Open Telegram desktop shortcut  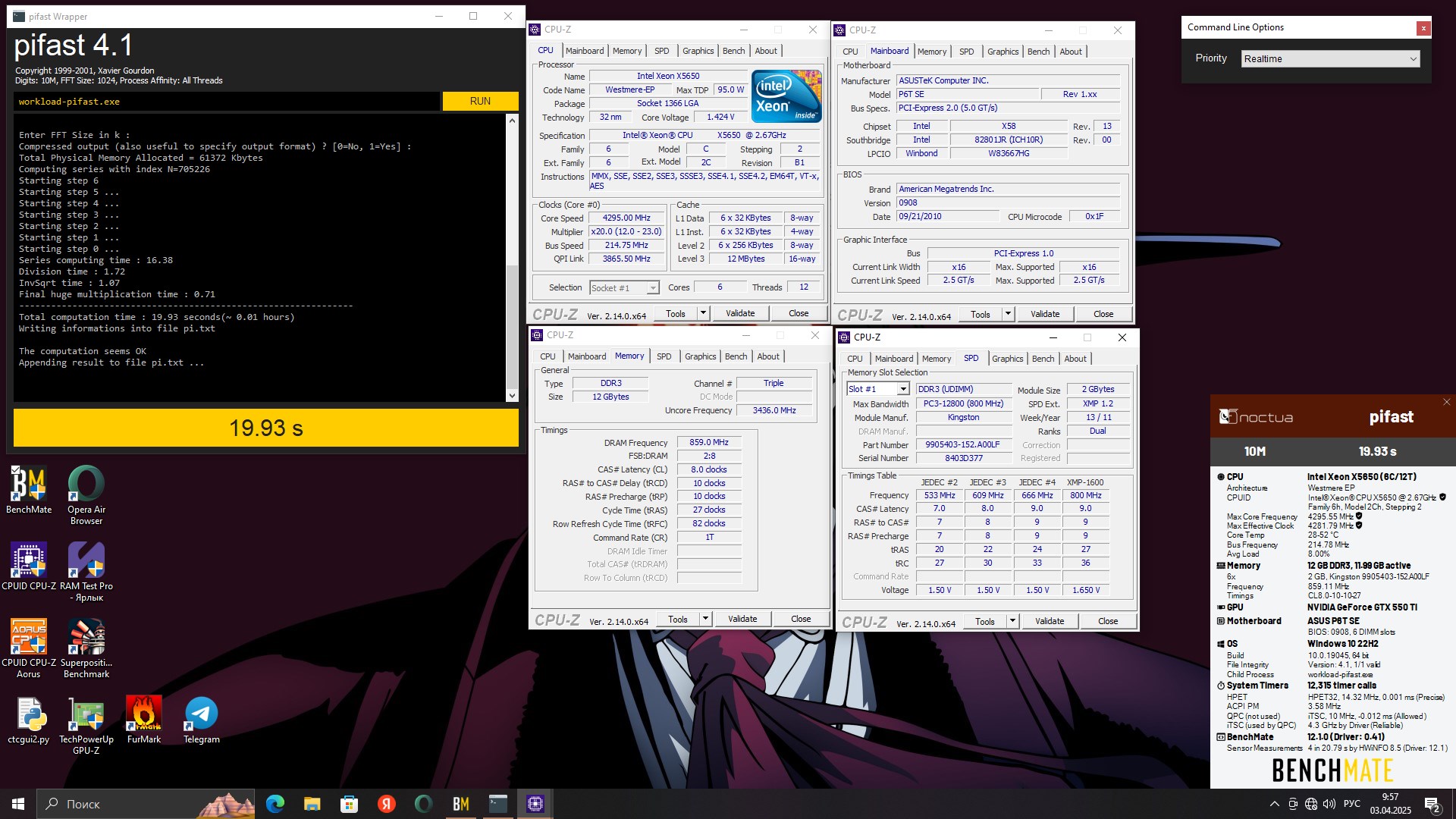click(202, 720)
